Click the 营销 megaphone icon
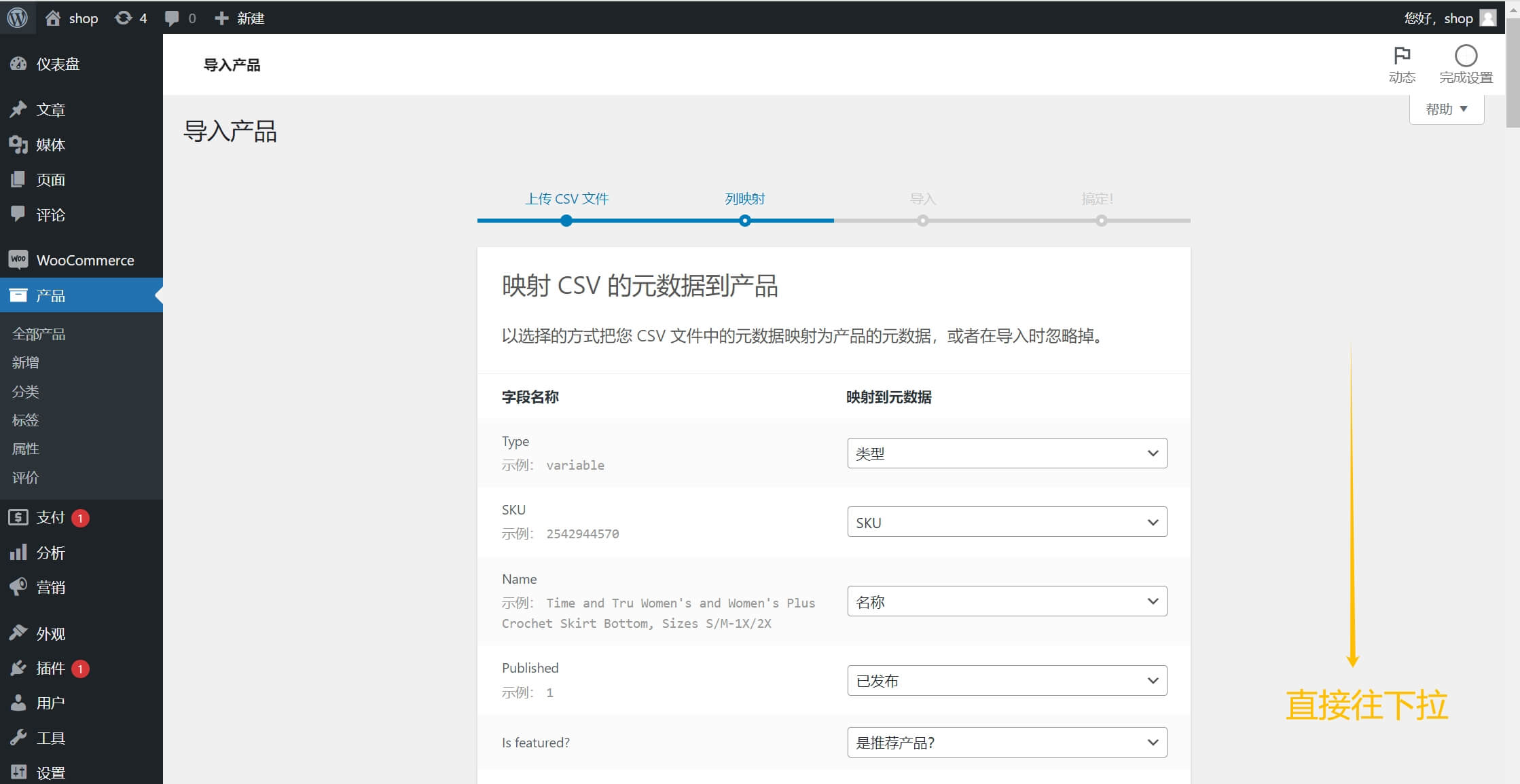 click(18, 587)
